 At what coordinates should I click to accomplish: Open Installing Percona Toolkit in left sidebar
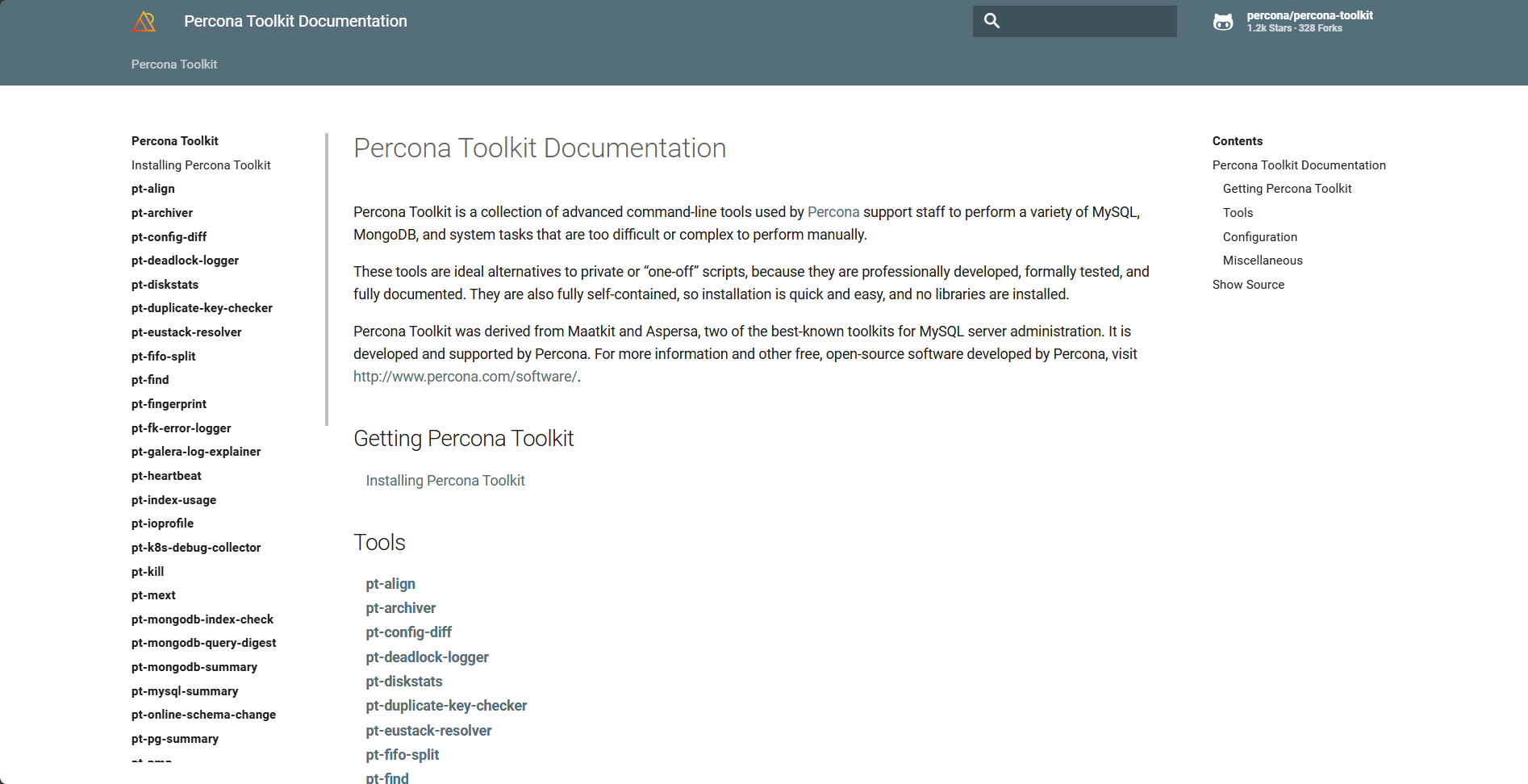[201, 165]
